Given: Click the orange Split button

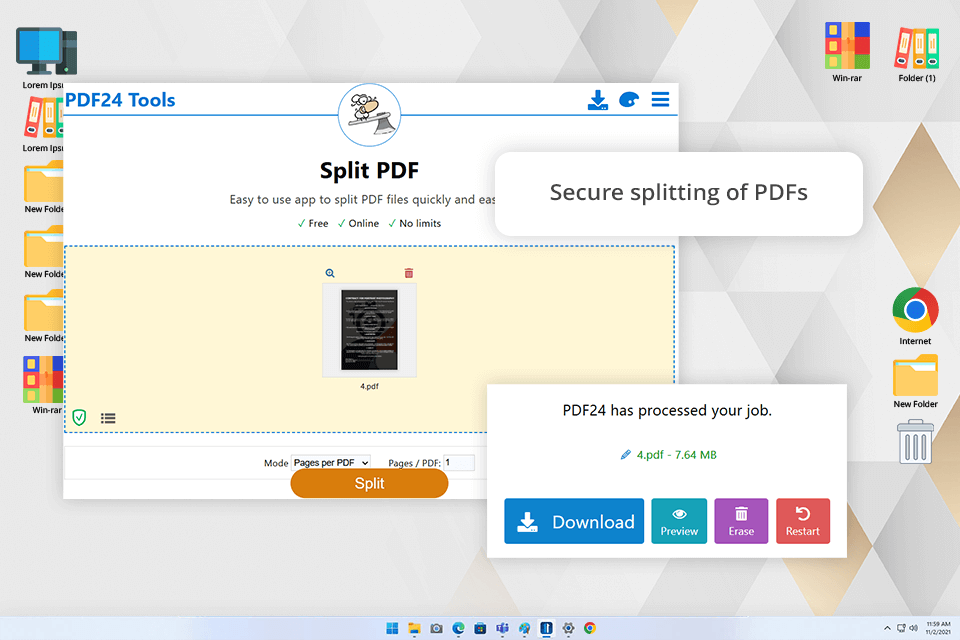Looking at the screenshot, I should [369, 484].
